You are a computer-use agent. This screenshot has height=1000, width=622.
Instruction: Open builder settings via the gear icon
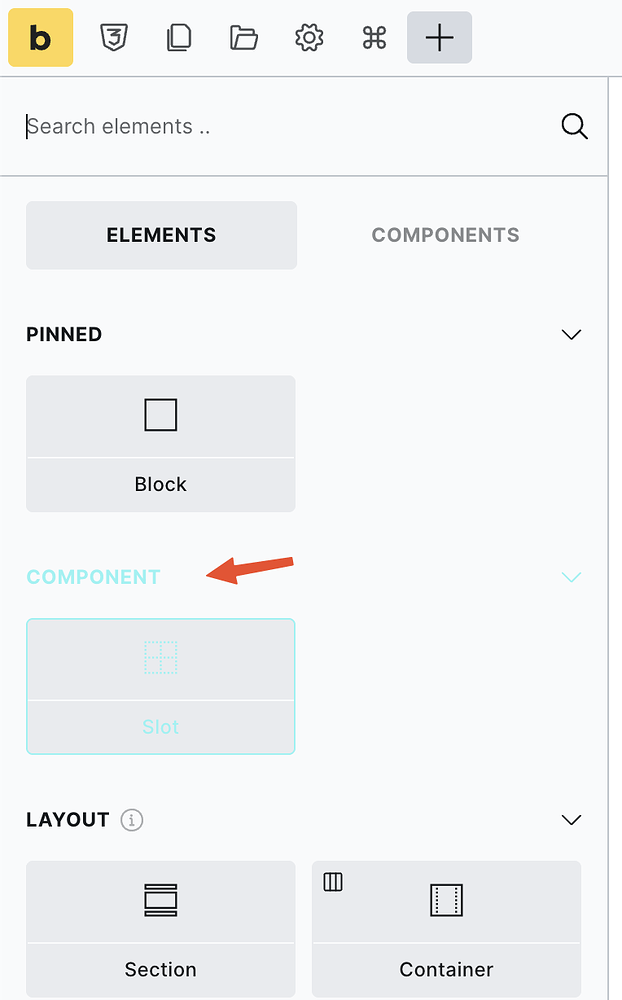pyautogui.click(x=309, y=37)
